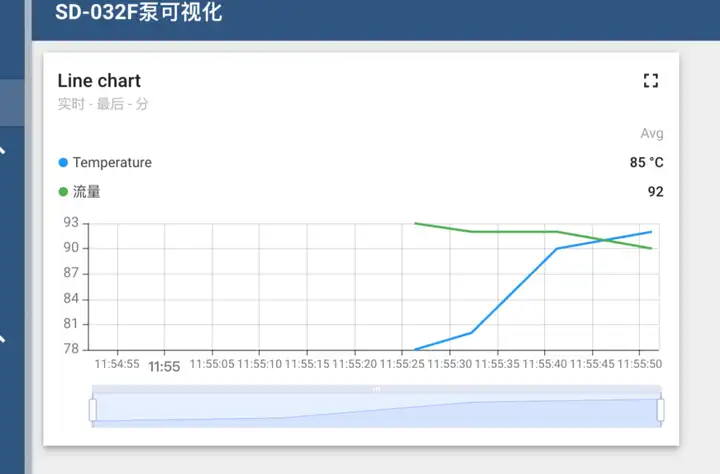Click the Avg column header
The width and height of the screenshot is (720, 474).
652,134
